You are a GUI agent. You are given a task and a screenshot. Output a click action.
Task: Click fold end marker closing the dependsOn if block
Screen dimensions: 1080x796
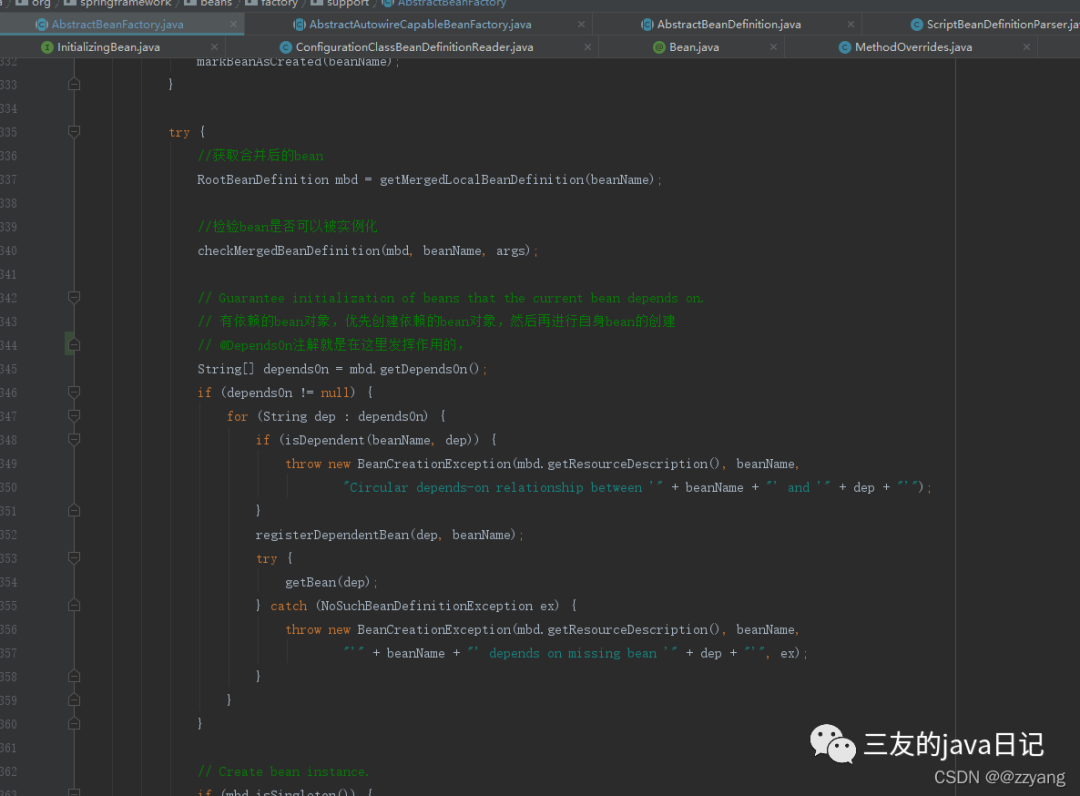[x=74, y=724]
